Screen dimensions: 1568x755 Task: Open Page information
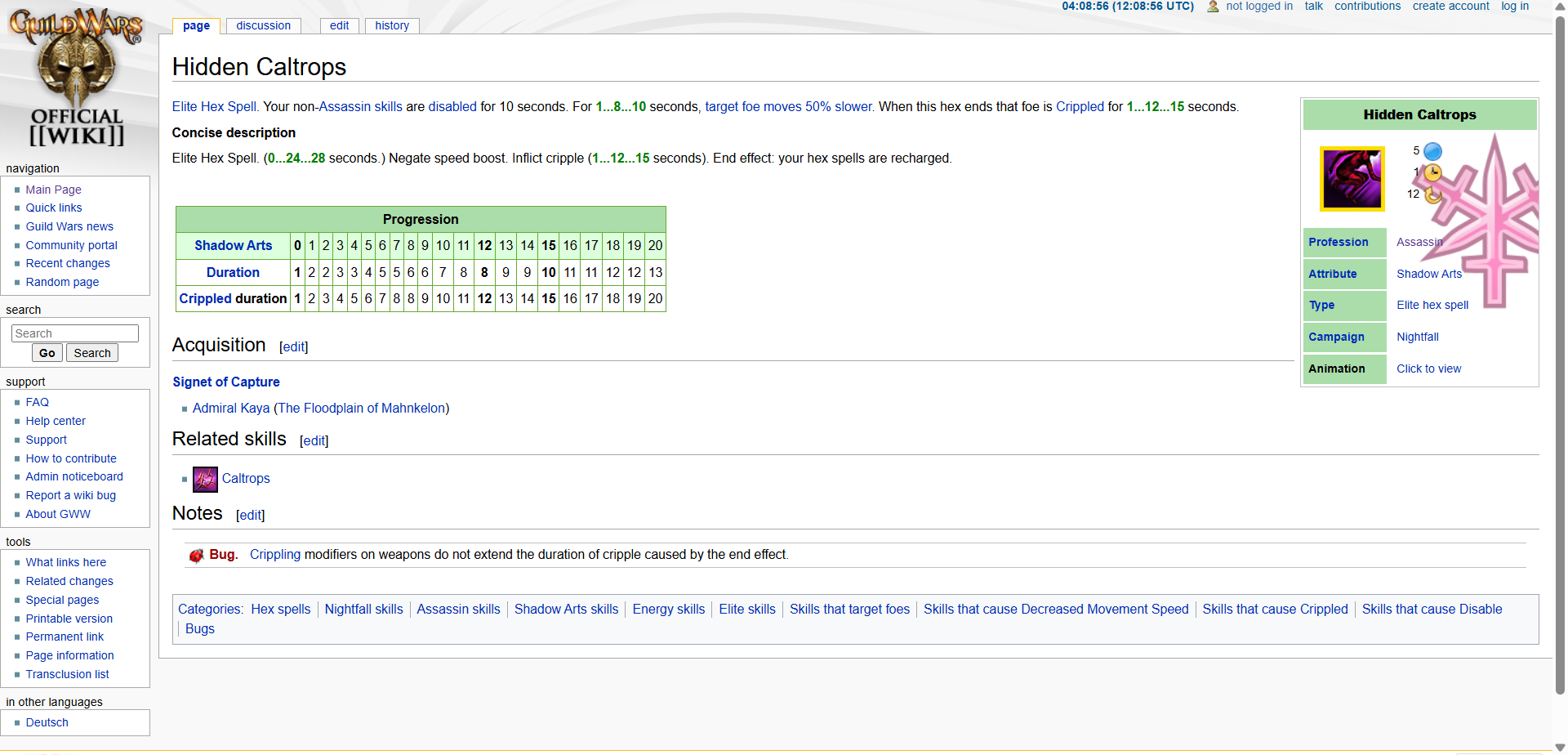click(69, 655)
